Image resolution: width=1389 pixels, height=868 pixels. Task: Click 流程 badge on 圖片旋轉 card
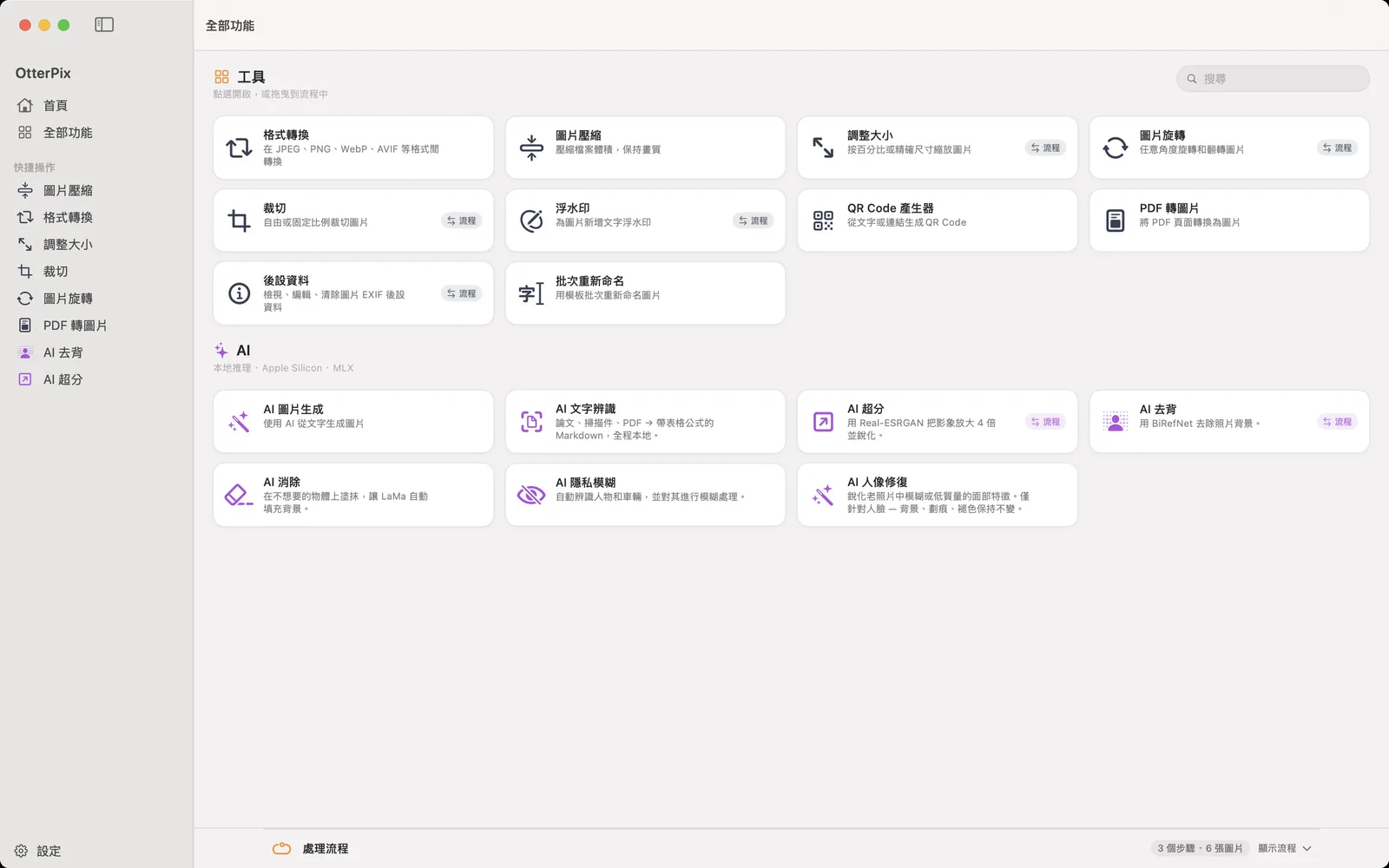[x=1337, y=148]
